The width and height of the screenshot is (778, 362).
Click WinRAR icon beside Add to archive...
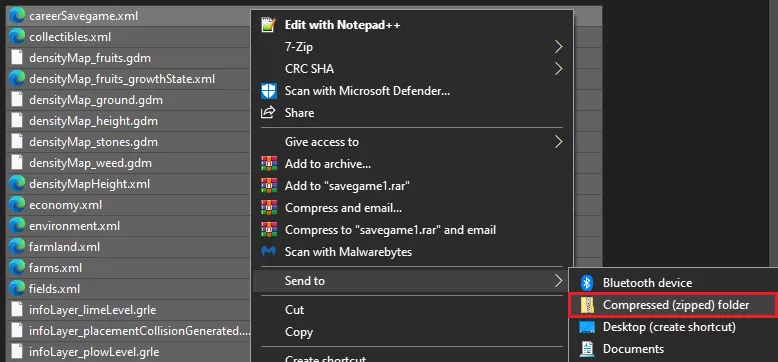tap(268, 164)
